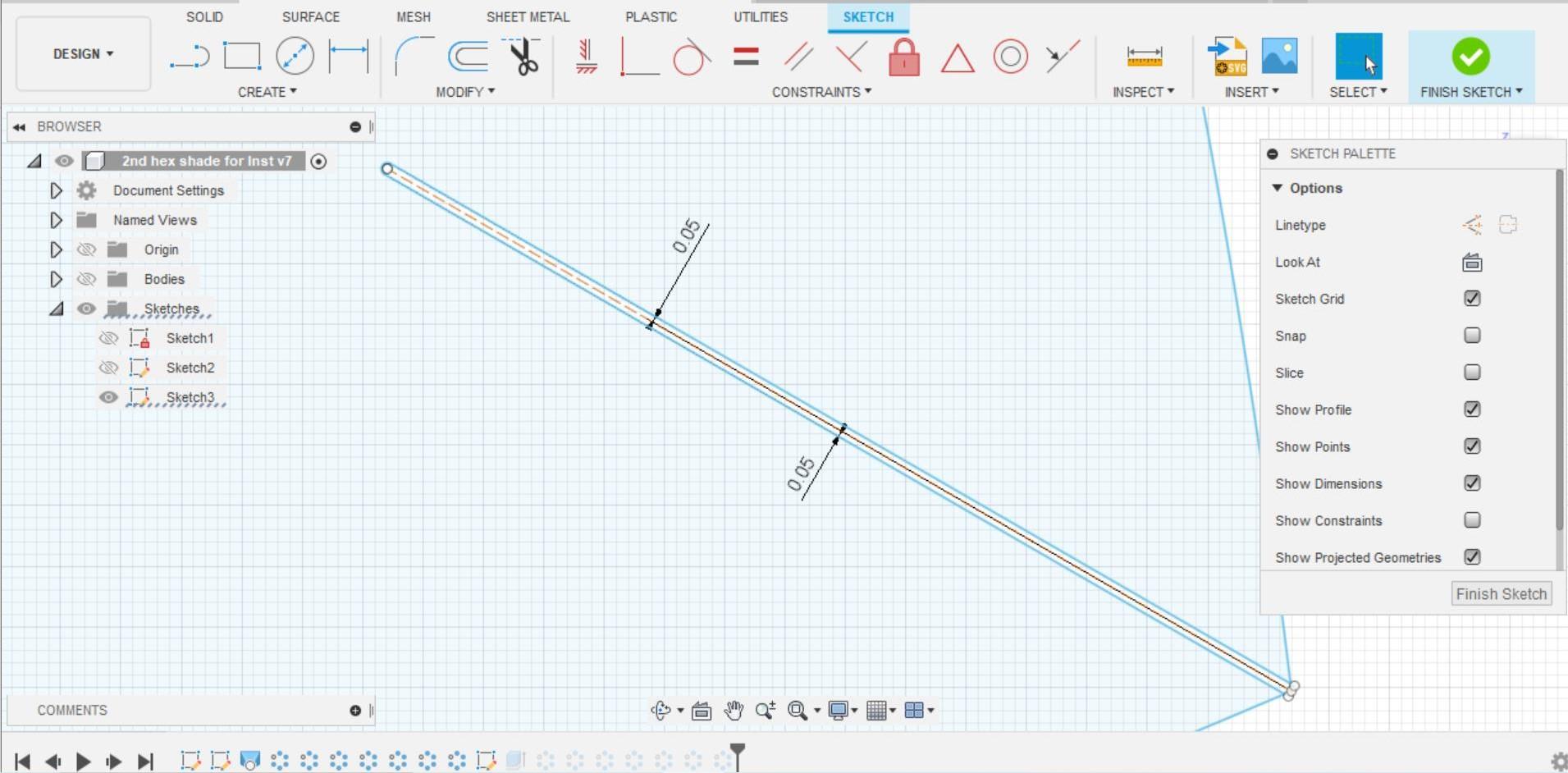The height and width of the screenshot is (773, 1568).
Task: Show the Bodies folder via eye icon
Action: tap(86, 279)
